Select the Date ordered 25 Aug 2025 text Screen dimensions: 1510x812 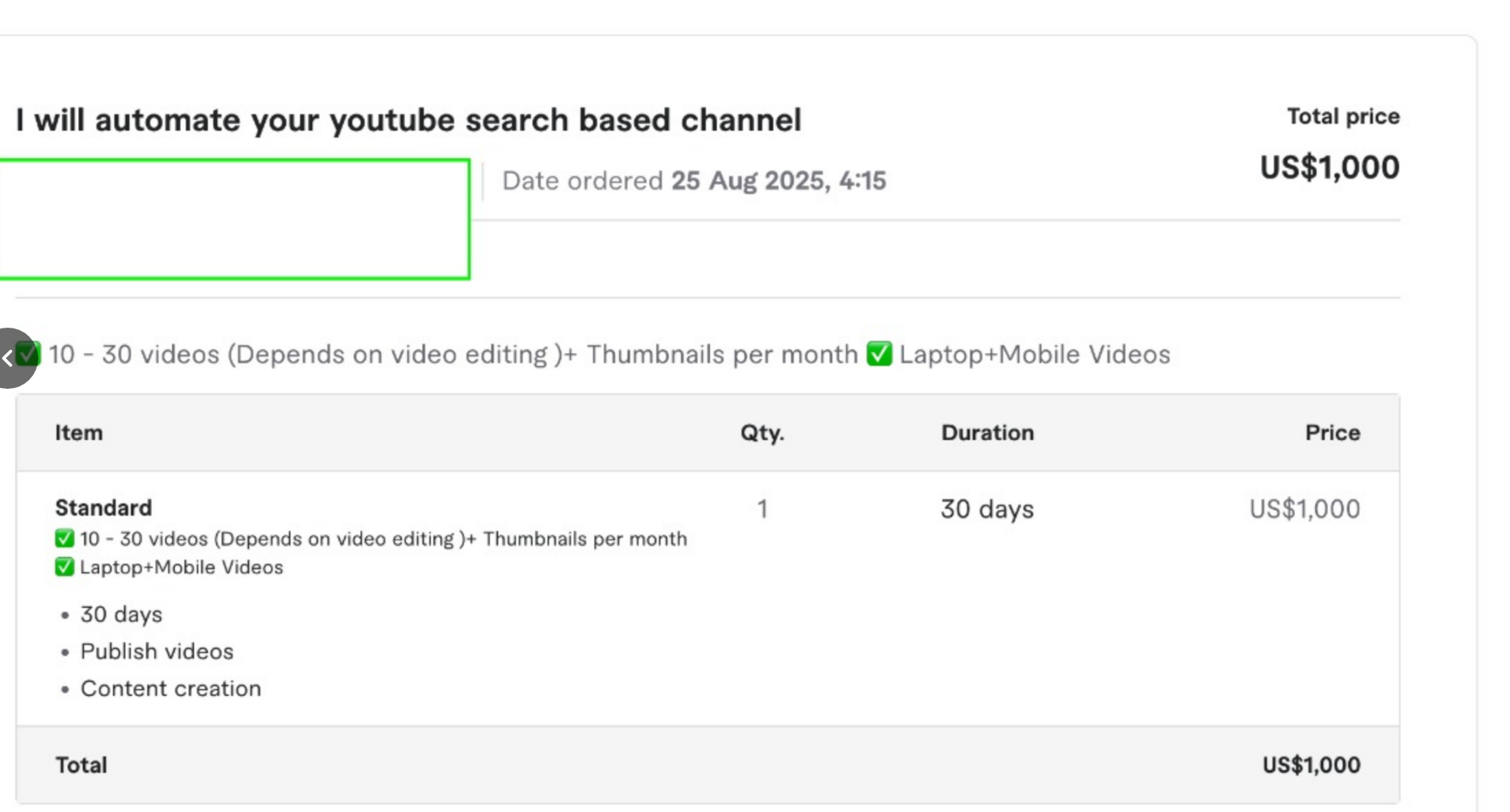point(694,181)
